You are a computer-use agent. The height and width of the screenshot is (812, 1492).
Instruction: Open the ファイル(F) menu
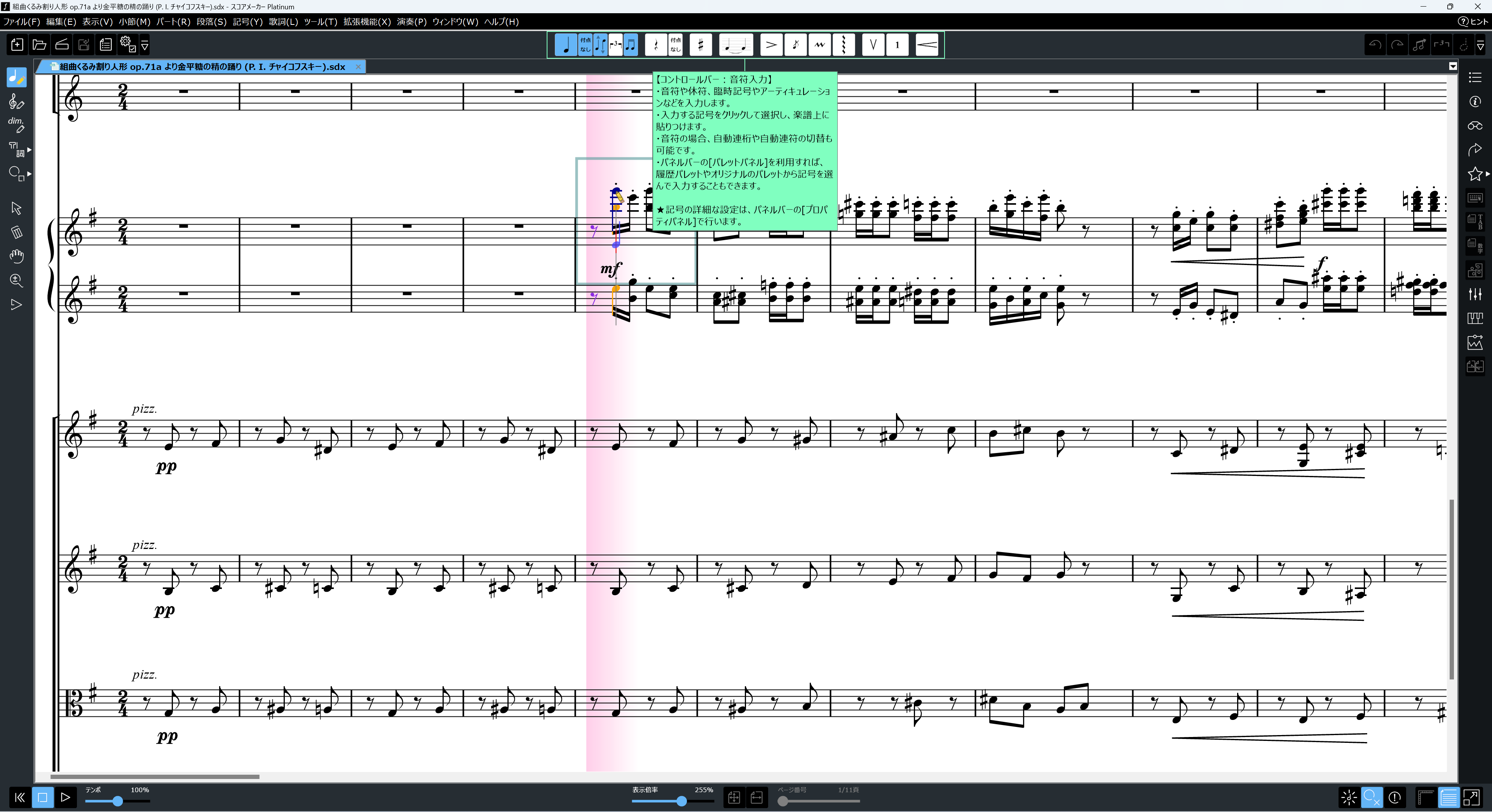(x=21, y=21)
